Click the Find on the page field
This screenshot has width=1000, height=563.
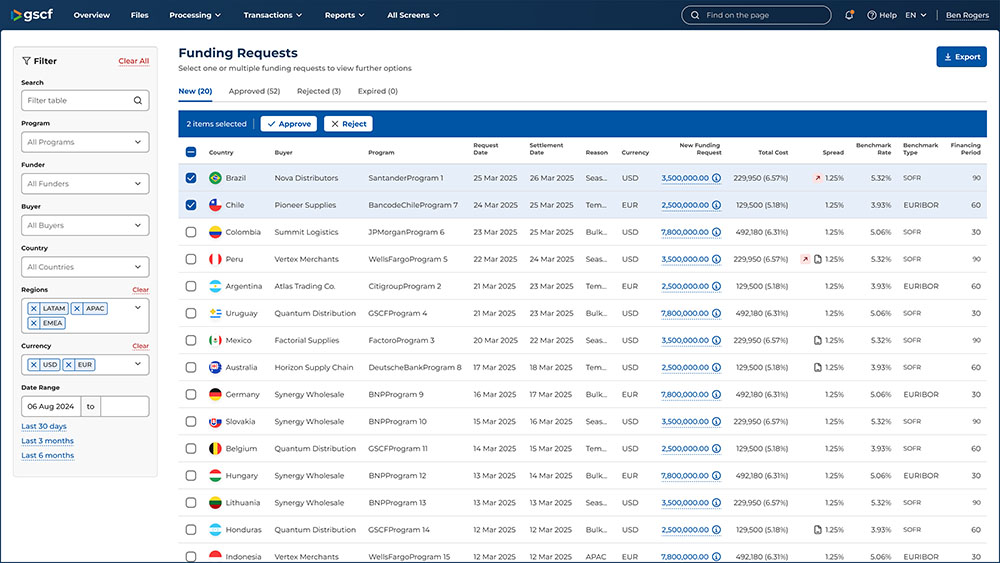click(x=756, y=15)
